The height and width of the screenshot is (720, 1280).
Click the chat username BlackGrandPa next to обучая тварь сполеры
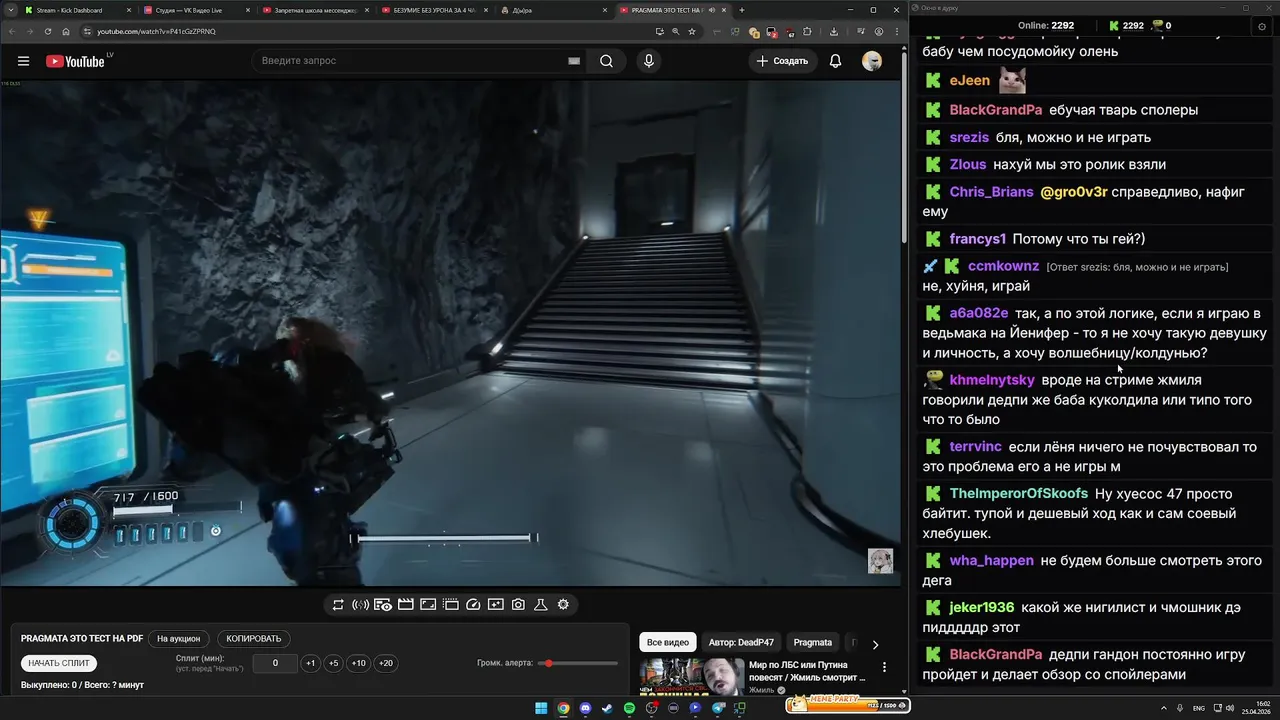(996, 110)
